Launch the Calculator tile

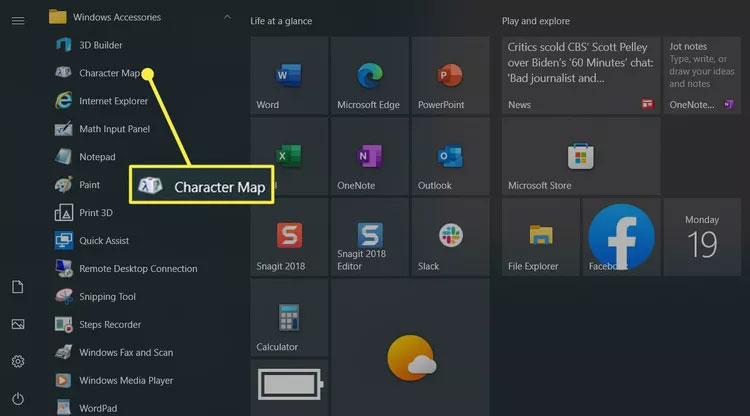pos(289,318)
